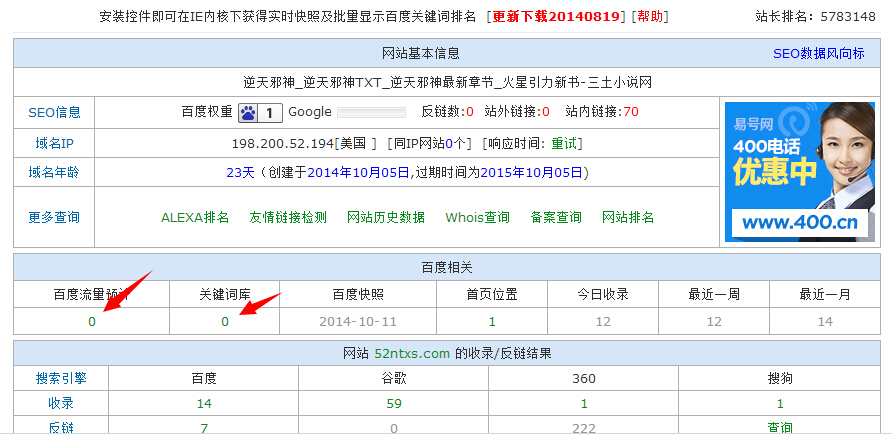The image size is (892, 434).
Task: Open the 友情链接检测 link
Action: [x=288, y=217]
